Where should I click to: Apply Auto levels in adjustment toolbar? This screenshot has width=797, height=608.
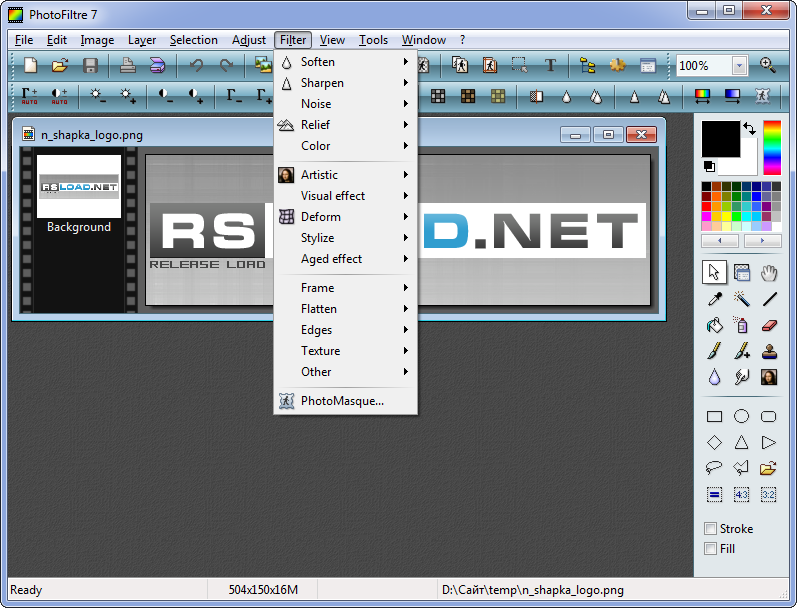pyautogui.click(x=29, y=96)
